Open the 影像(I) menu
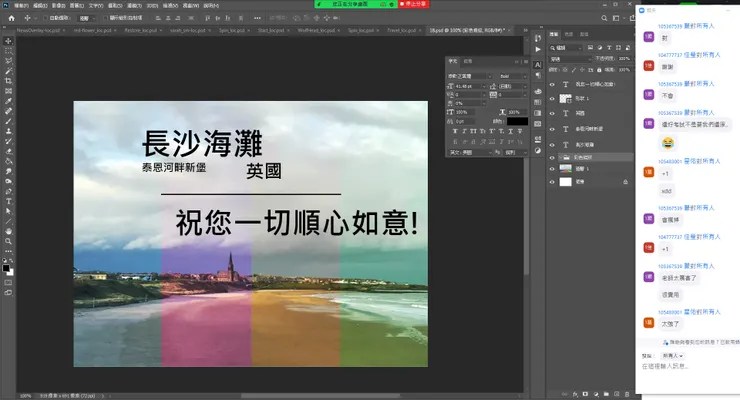 tap(59, 6)
